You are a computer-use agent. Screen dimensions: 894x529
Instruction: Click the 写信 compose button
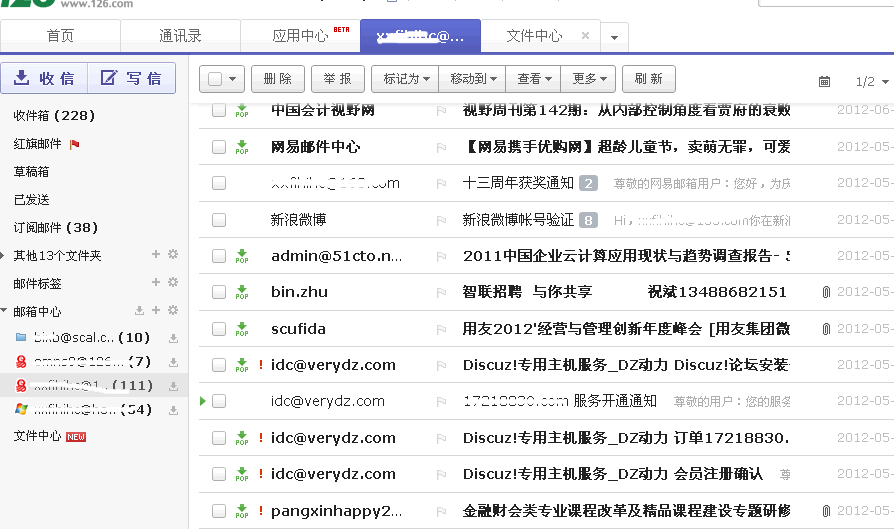(x=132, y=78)
